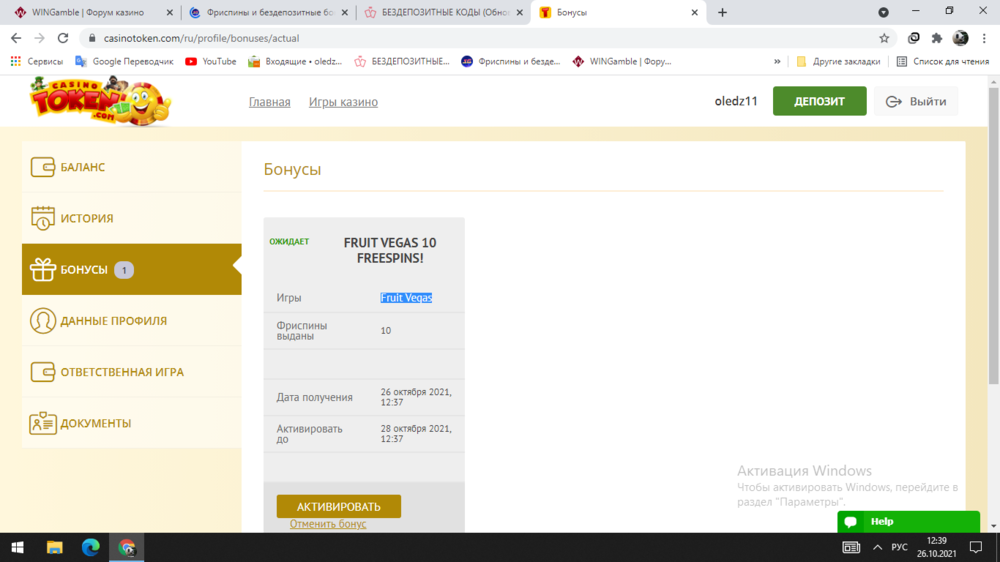Expand hidden bookmarks chevron

(777, 61)
